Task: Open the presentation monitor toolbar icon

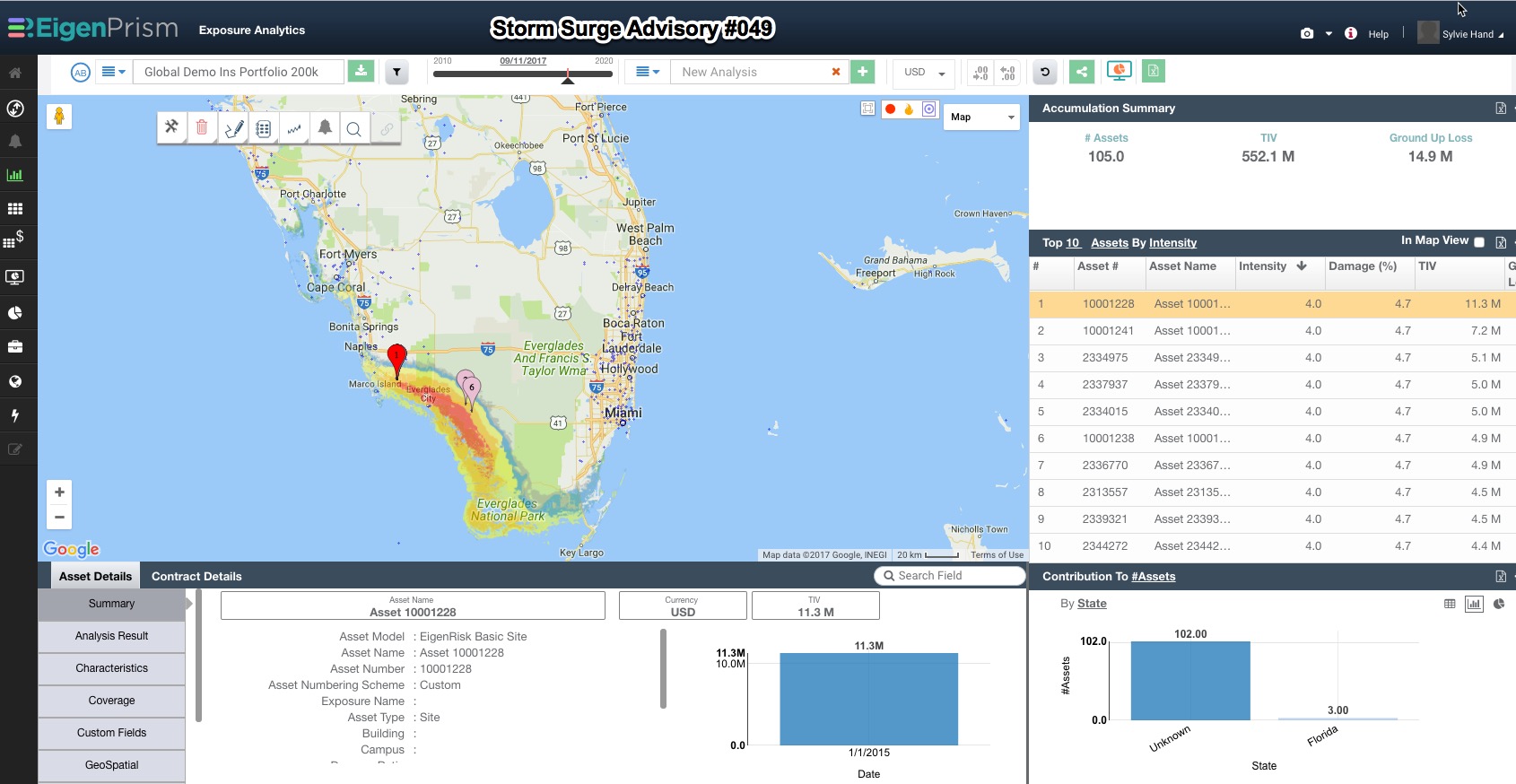Action: point(1119,72)
